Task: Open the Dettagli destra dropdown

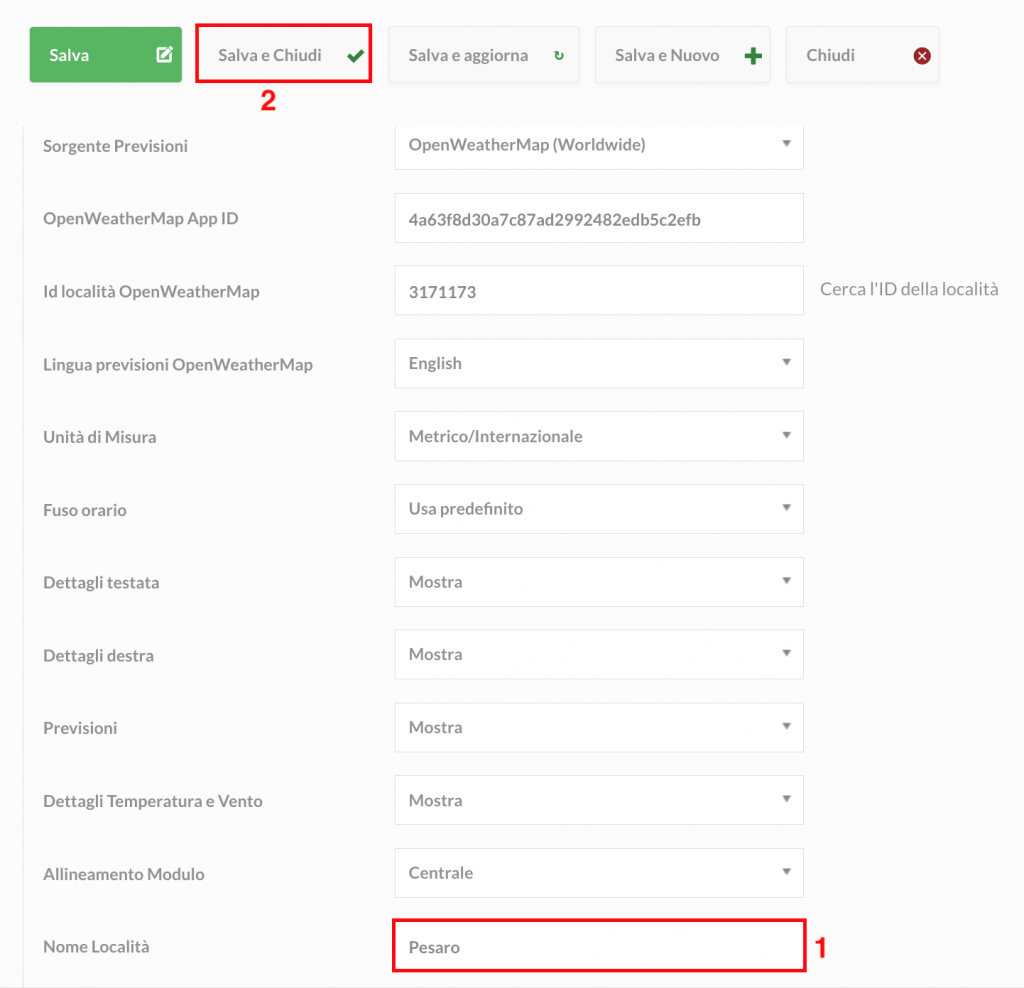Action: (x=599, y=654)
